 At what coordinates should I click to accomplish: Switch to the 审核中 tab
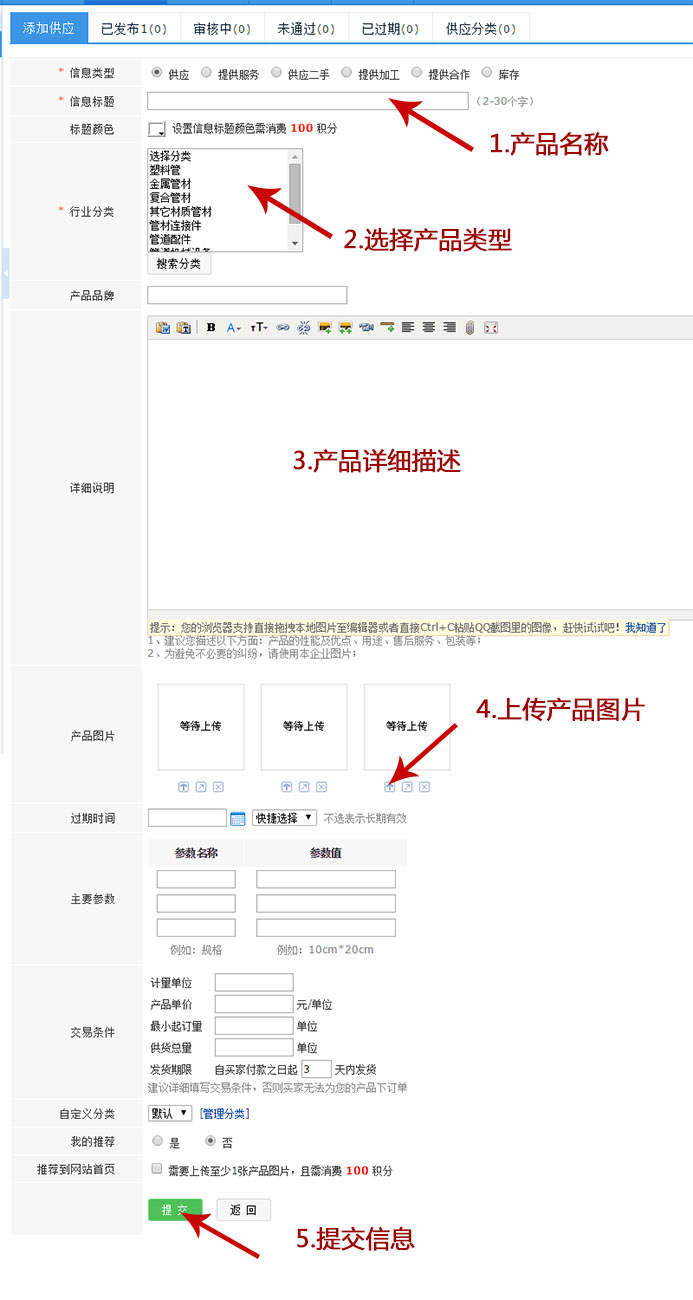[x=222, y=29]
